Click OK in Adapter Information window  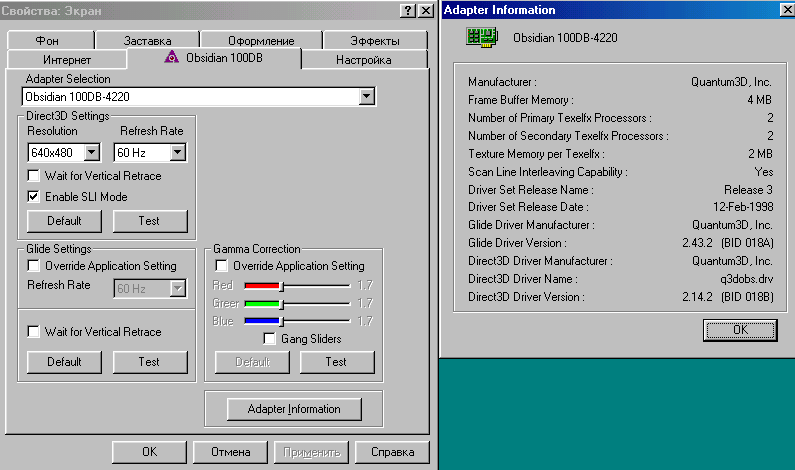tap(740, 330)
